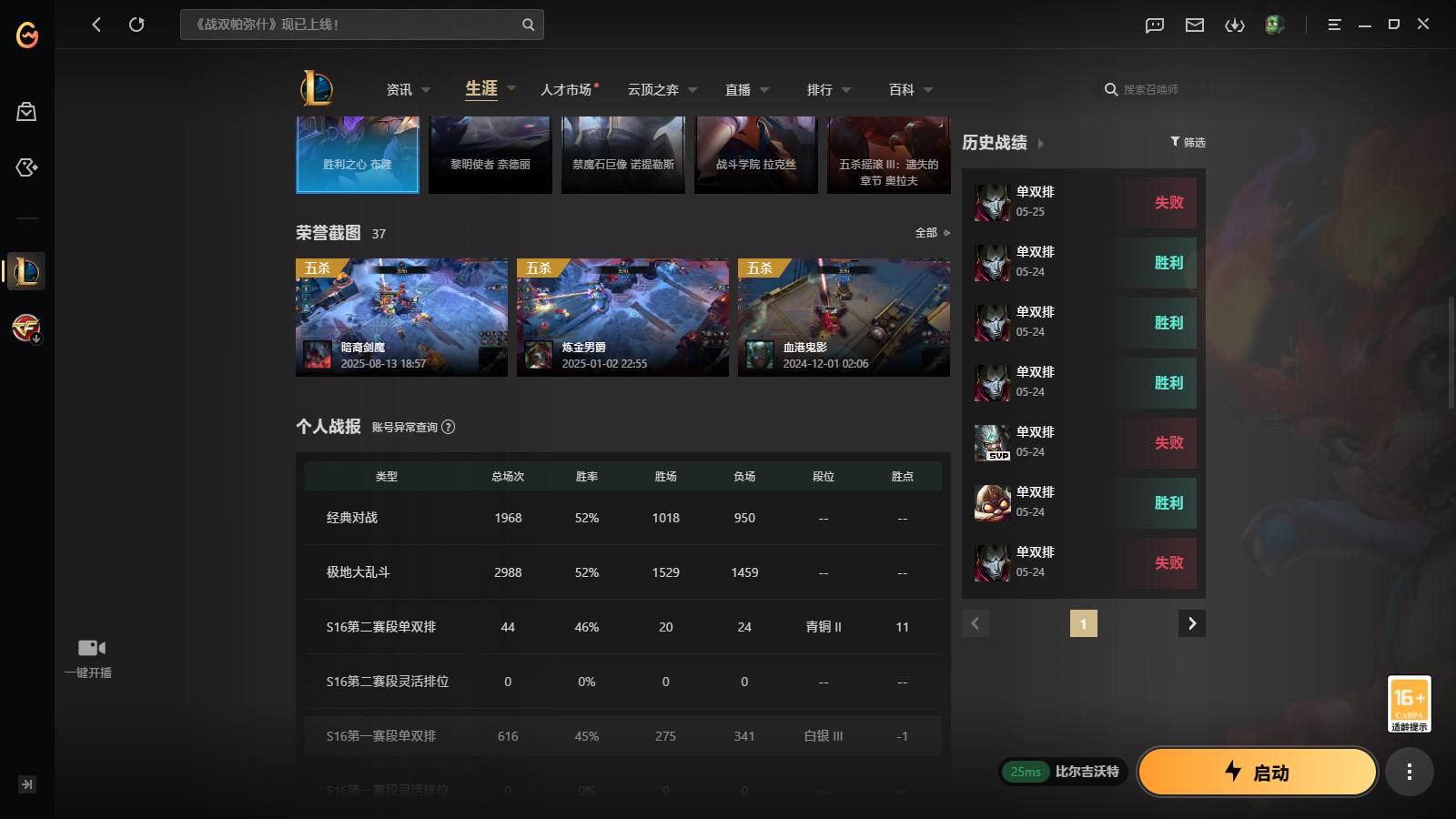Click the account anomaly query help icon

pos(448,427)
